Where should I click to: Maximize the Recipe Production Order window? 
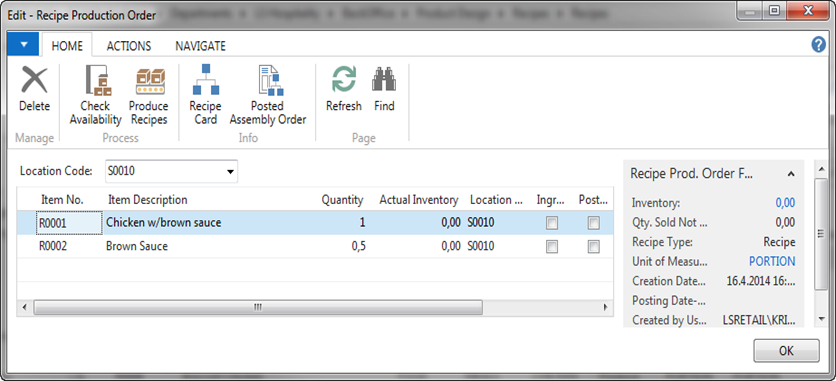(x=775, y=10)
